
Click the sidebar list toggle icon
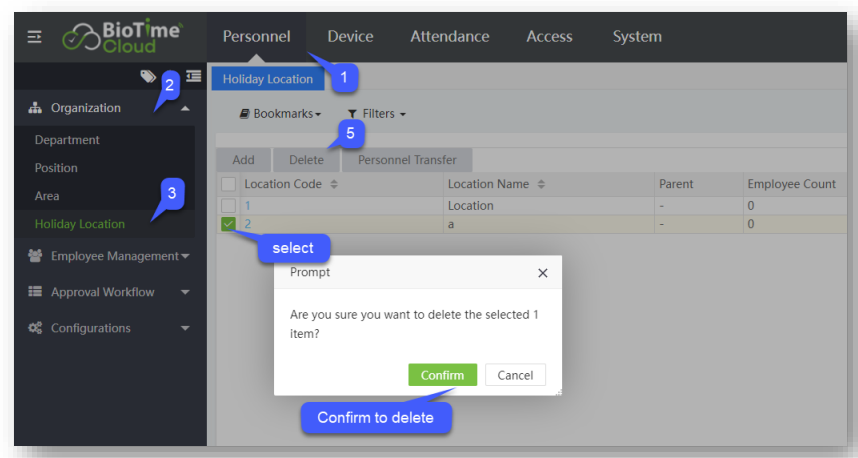coord(193,75)
